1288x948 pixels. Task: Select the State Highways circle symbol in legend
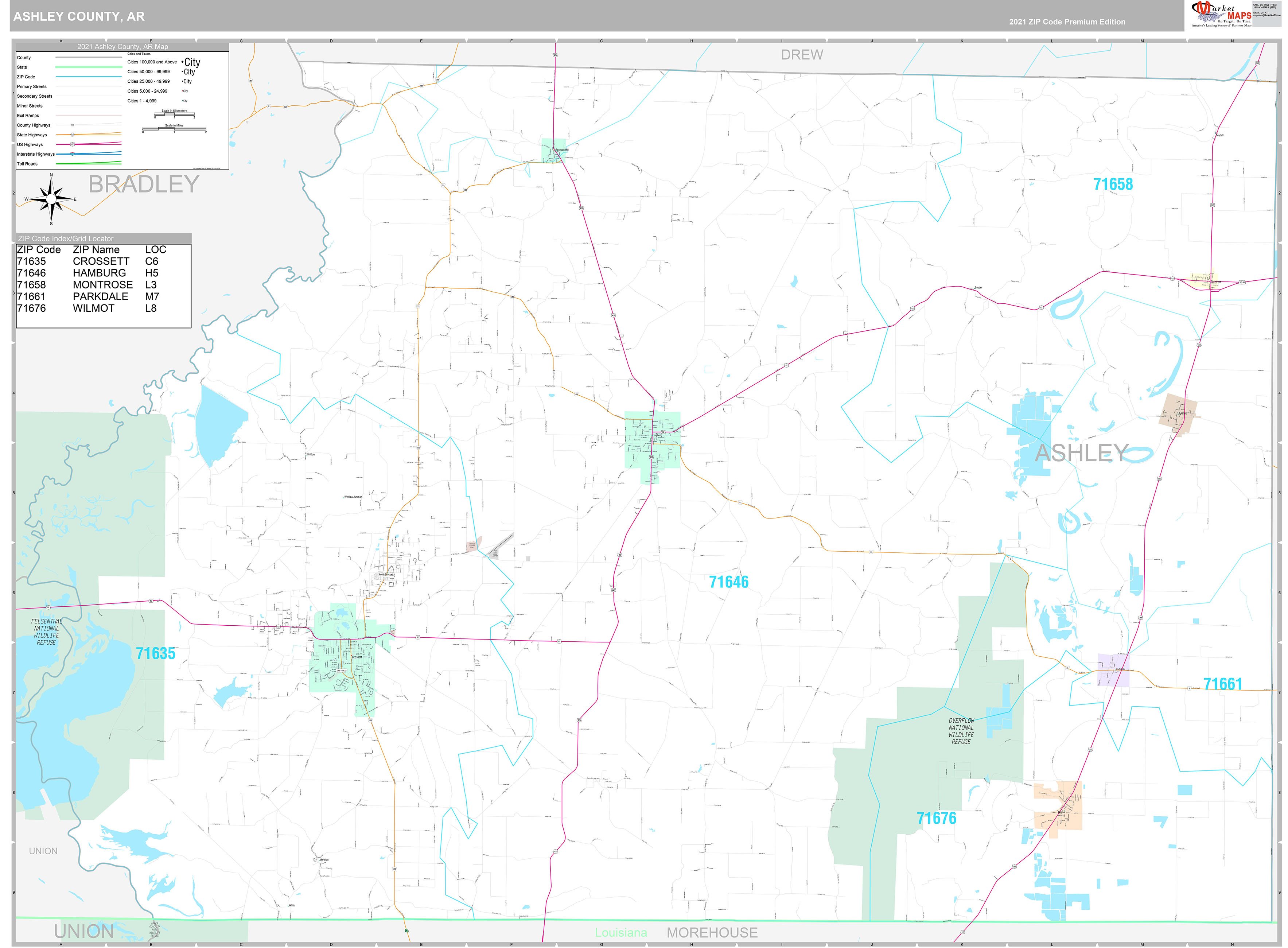pyautogui.click(x=73, y=135)
